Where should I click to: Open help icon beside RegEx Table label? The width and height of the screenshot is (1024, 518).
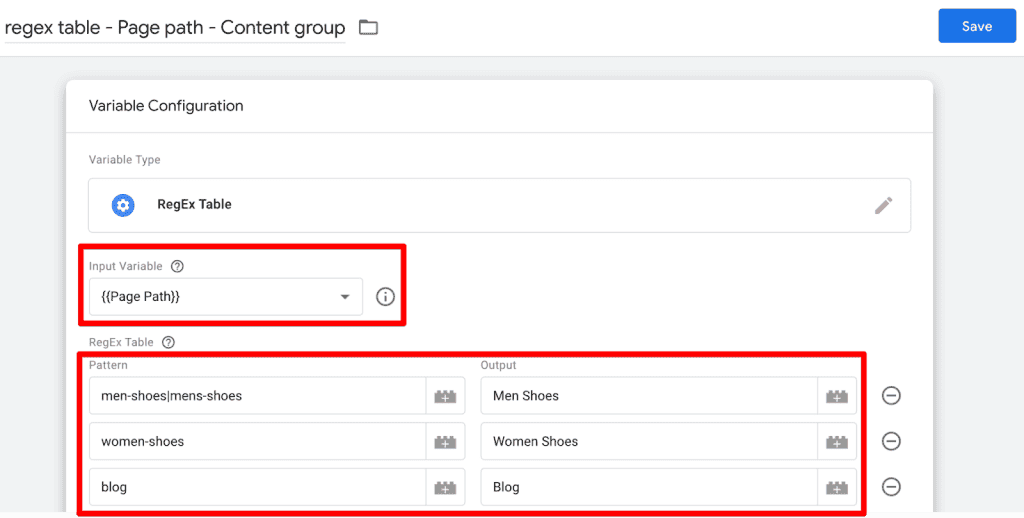[x=169, y=342]
